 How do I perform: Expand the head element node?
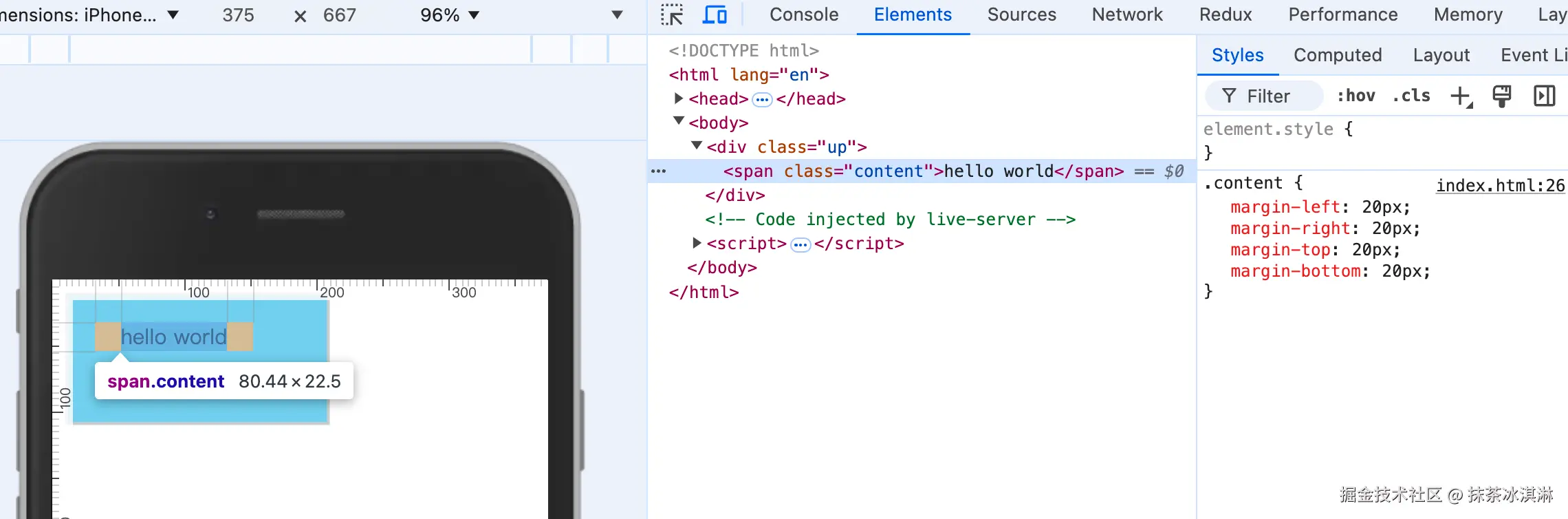pyautogui.click(x=679, y=98)
